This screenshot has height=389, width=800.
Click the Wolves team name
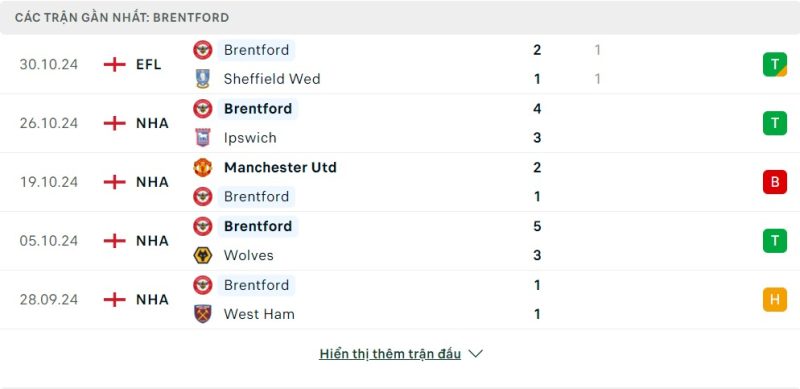(248, 255)
